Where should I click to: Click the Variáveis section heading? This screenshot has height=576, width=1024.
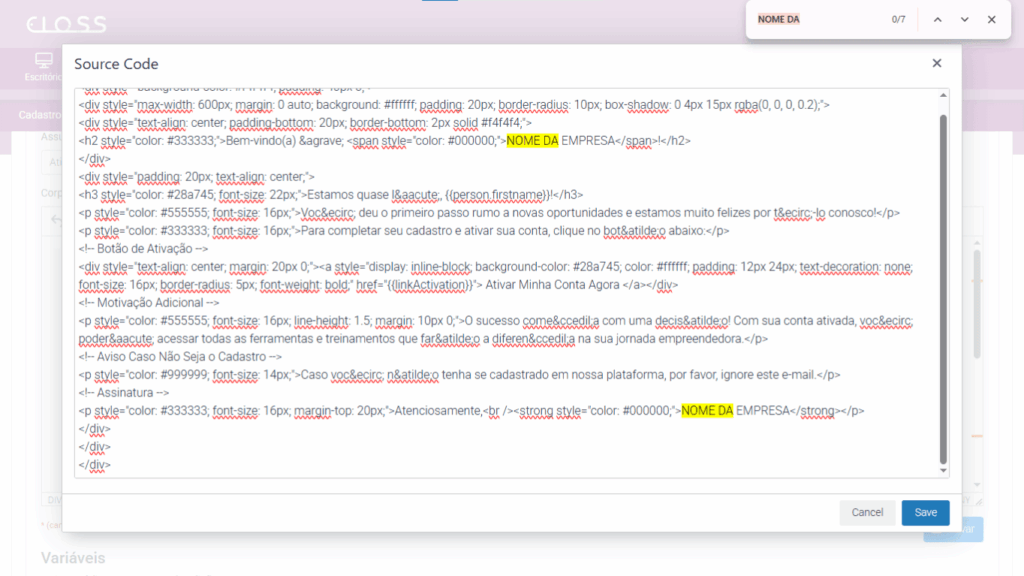coord(73,557)
